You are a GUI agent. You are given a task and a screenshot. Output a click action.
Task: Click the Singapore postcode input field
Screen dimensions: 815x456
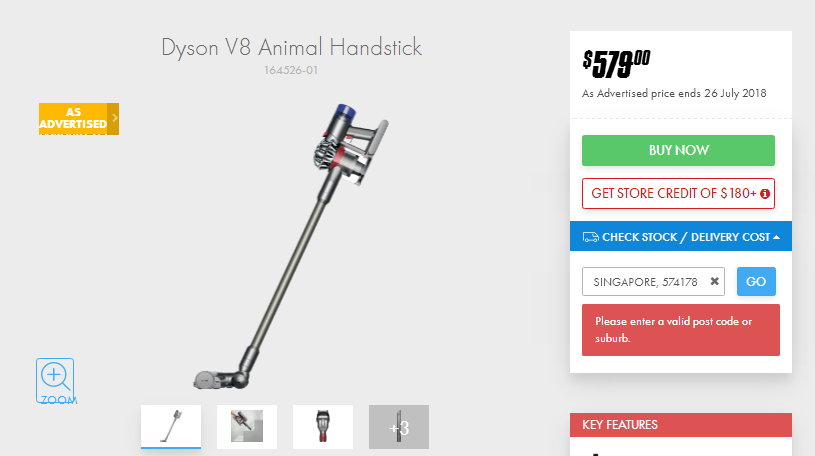[x=653, y=281]
